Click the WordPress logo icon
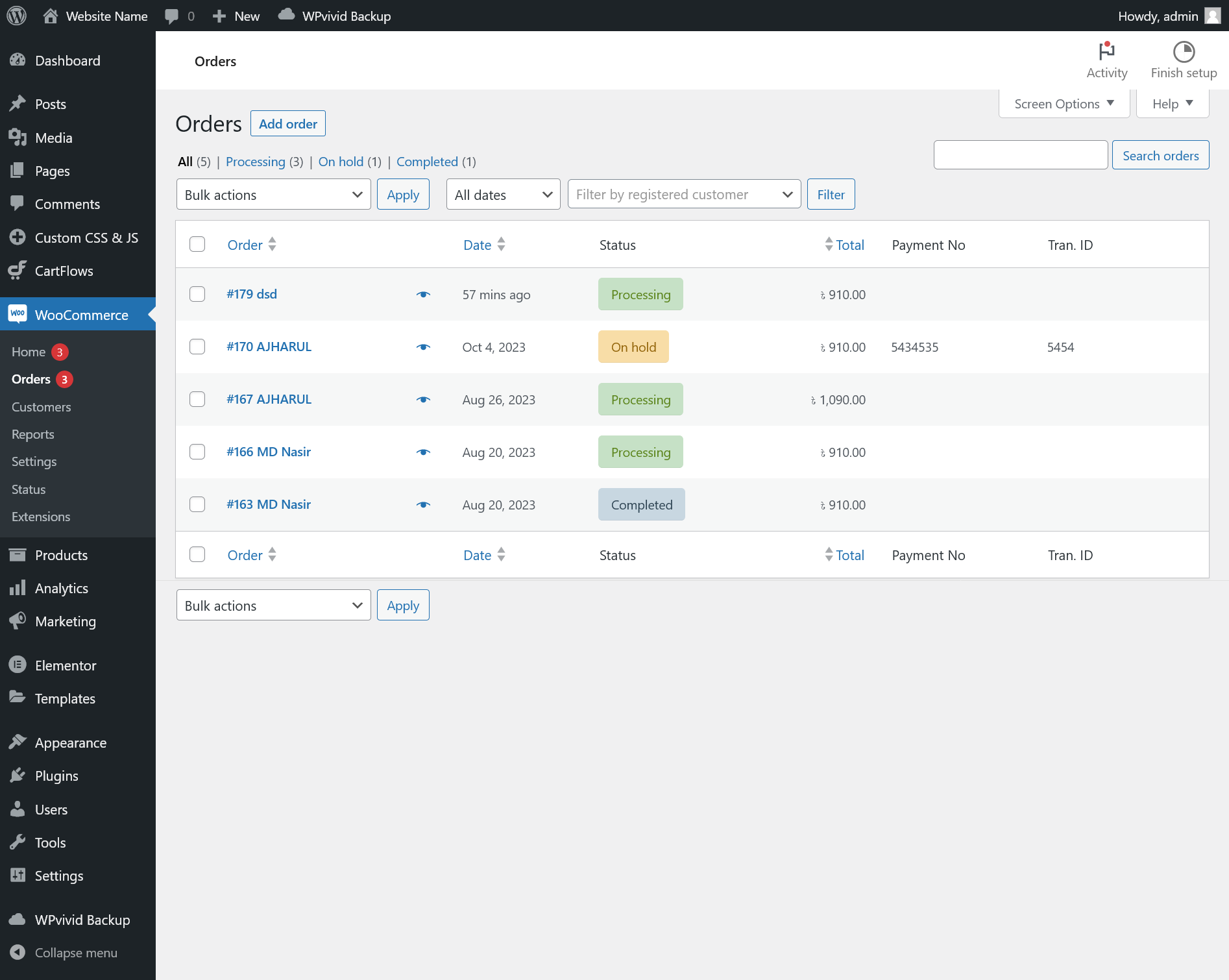The height and width of the screenshot is (980, 1229). [x=16, y=16]
